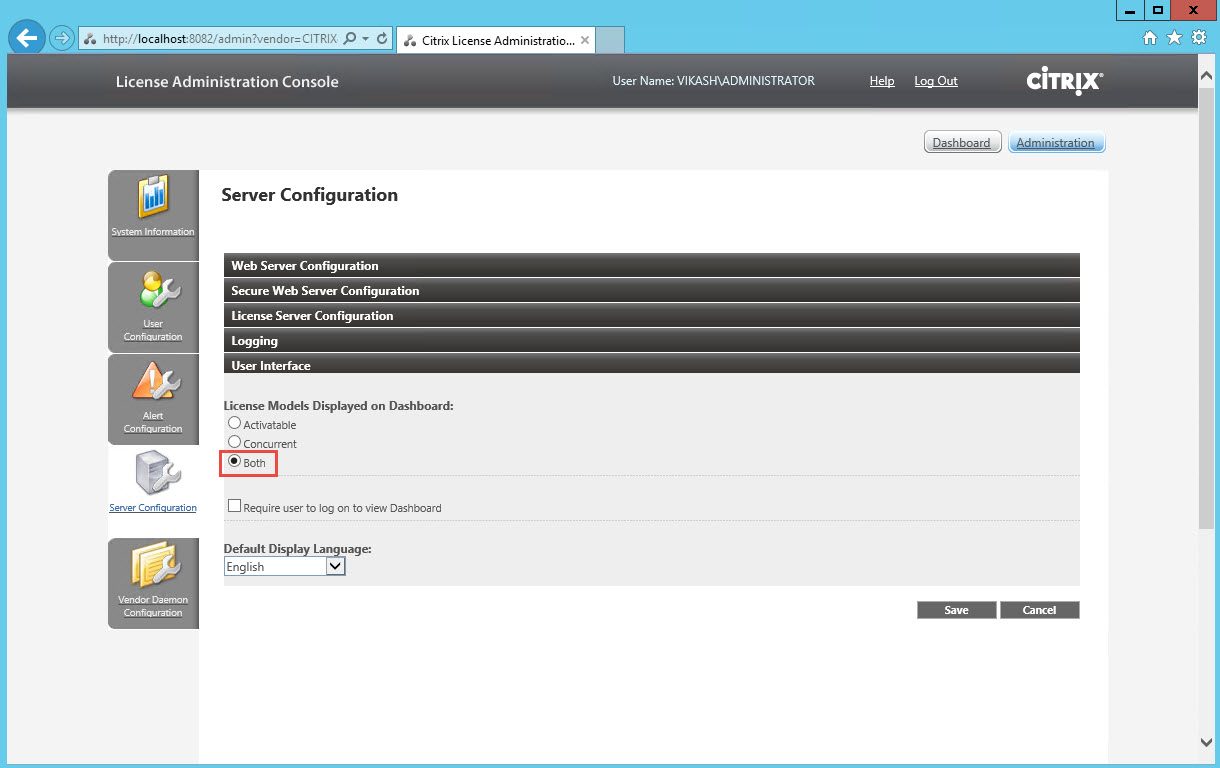Open browser Tools gear icon

point(1198,37)
